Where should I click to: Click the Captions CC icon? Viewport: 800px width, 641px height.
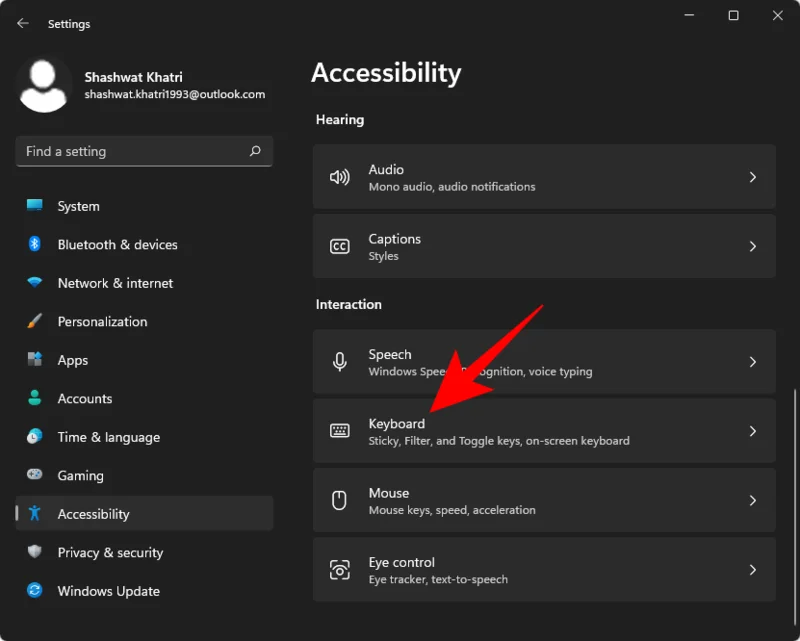point(340,246)
